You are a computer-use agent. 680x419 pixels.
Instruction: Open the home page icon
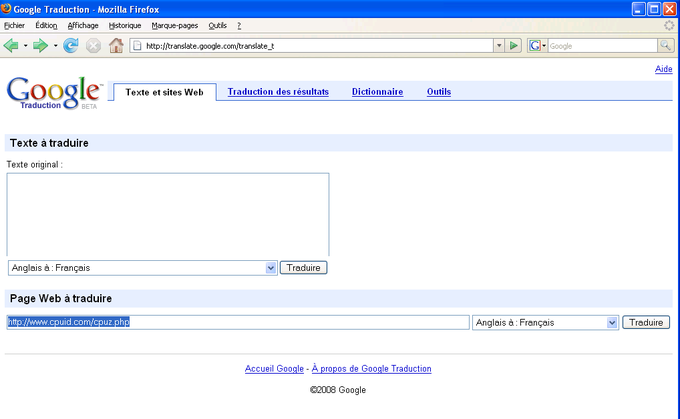116,46
